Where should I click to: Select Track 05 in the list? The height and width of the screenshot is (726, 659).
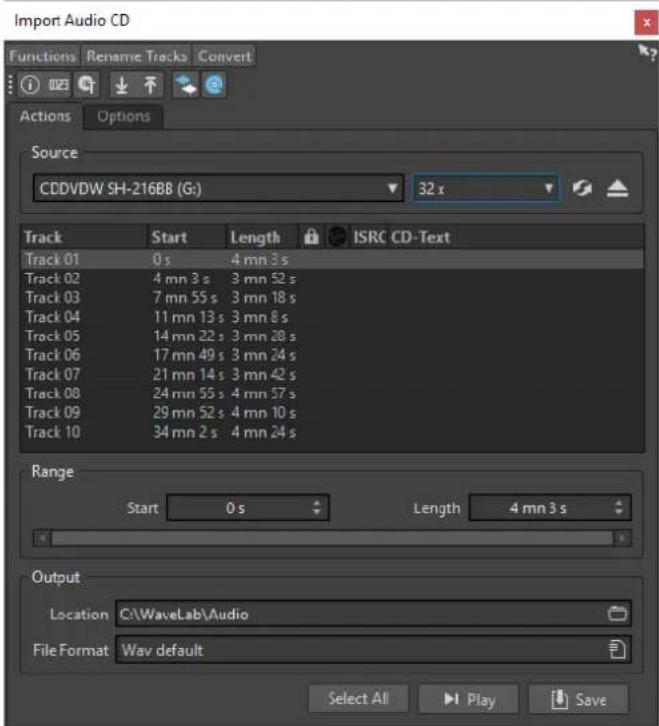click(332, 336)
